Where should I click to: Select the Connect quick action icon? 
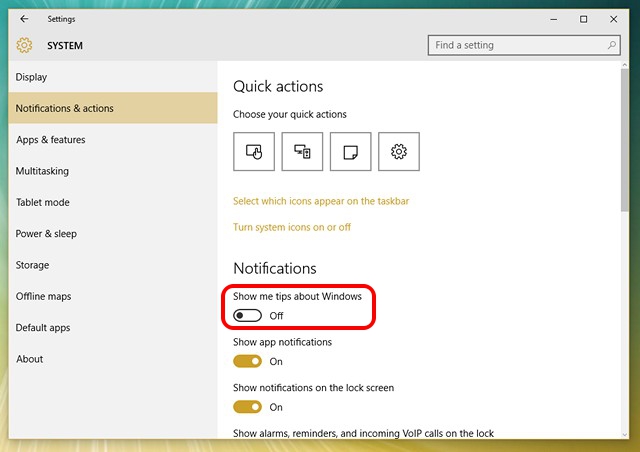click(x=302, y=151)
